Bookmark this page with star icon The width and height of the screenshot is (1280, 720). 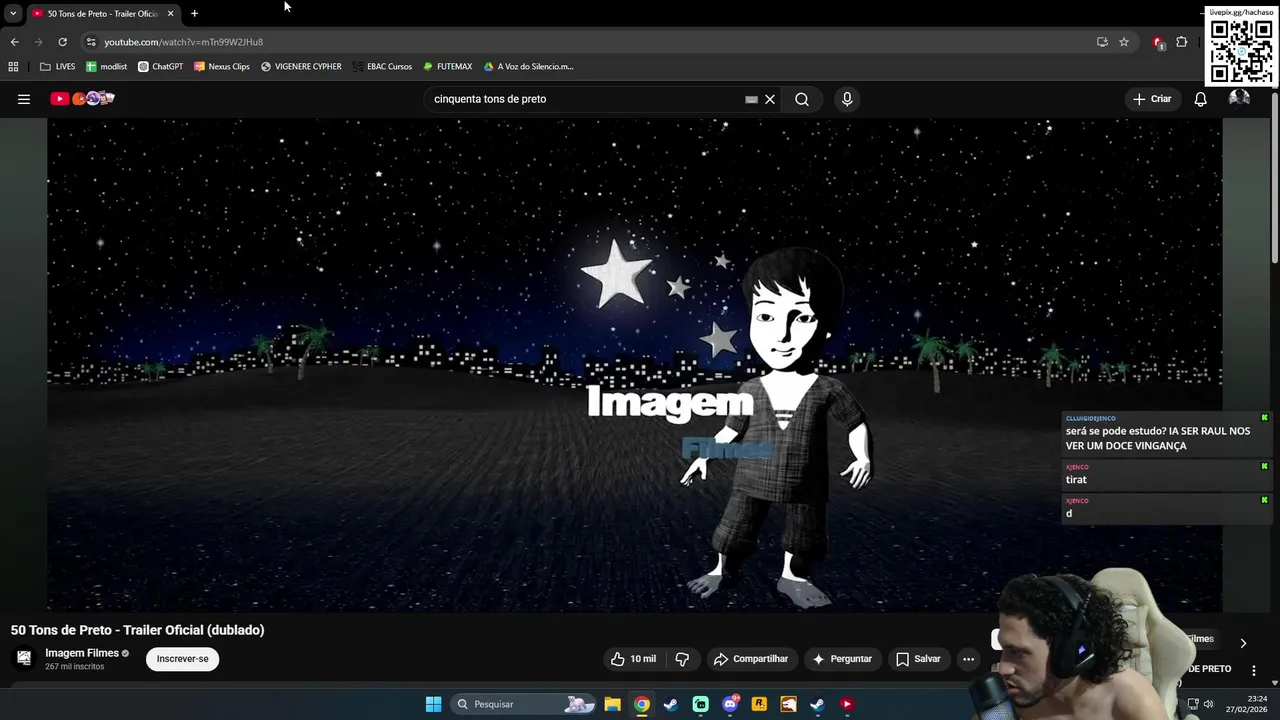1124,42
